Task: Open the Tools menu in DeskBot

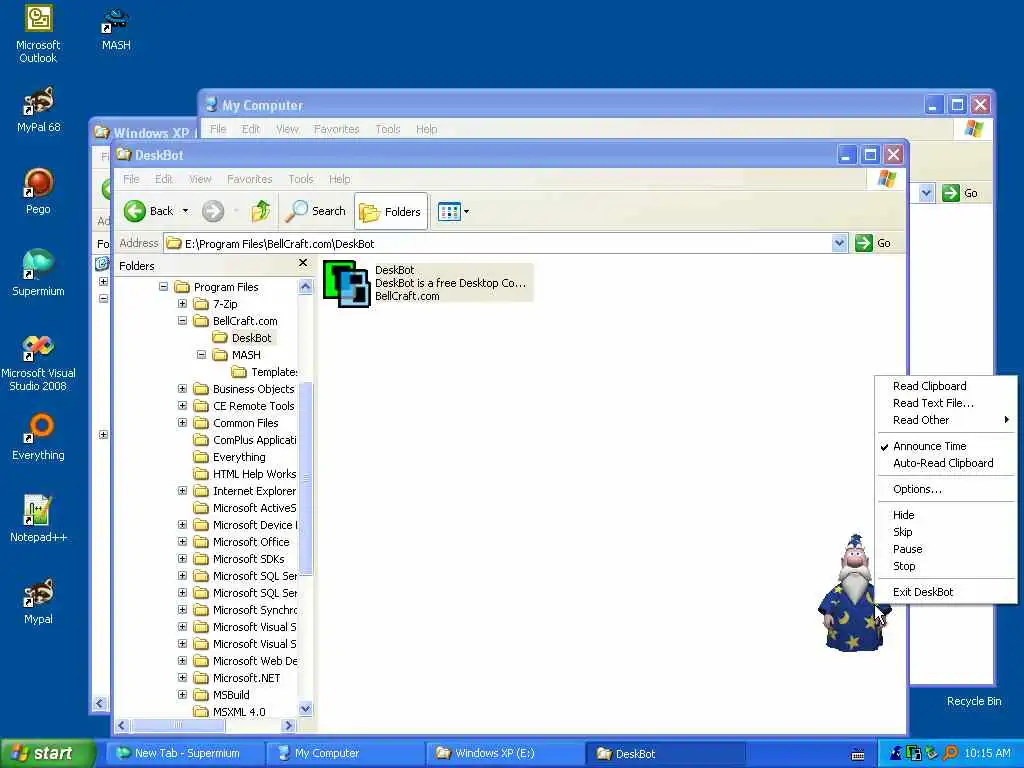Action: click(x=300, y=179)
